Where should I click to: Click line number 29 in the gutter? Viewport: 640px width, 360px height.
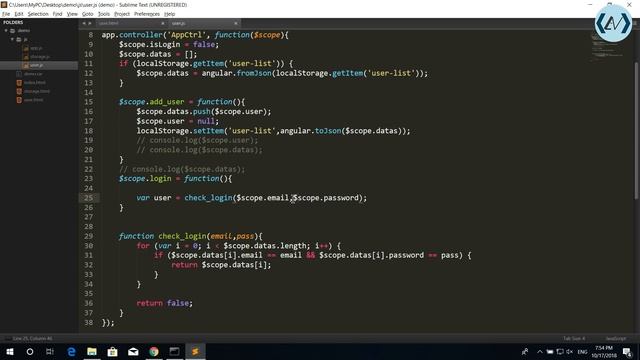pyautogui.click(x=89, y=236)
